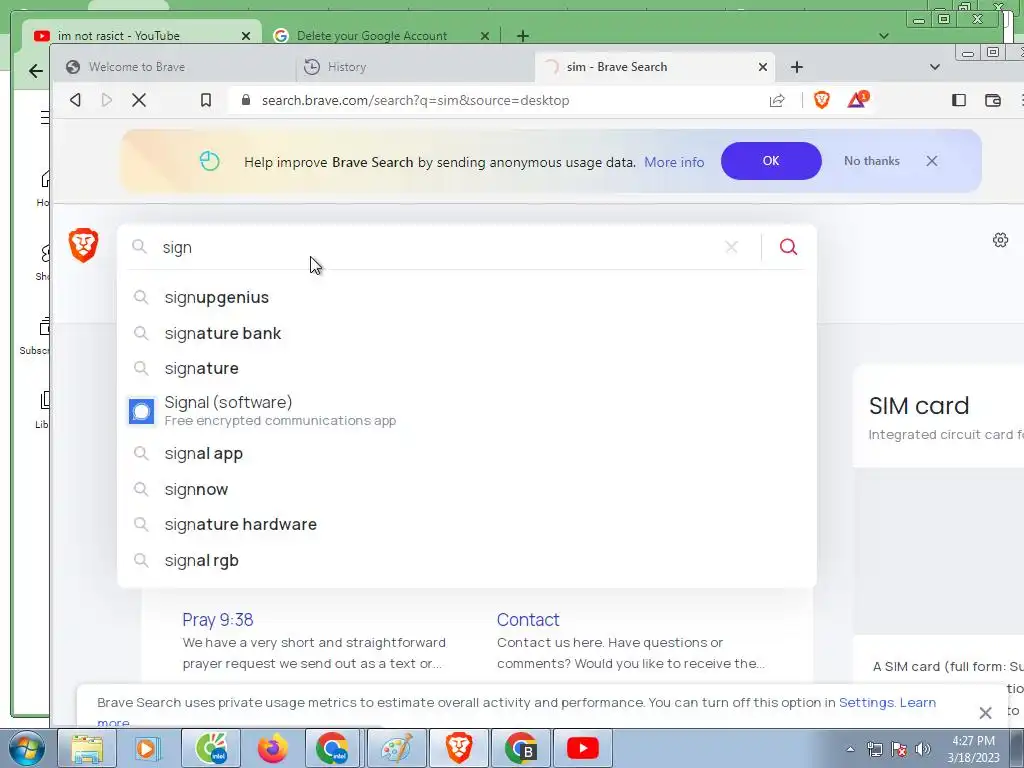Image resolution: width=1024 pixels, height=768 pixels.
Task: Click the lock icon in address bar
Action: pyautogui.click(x=246, y=100)
